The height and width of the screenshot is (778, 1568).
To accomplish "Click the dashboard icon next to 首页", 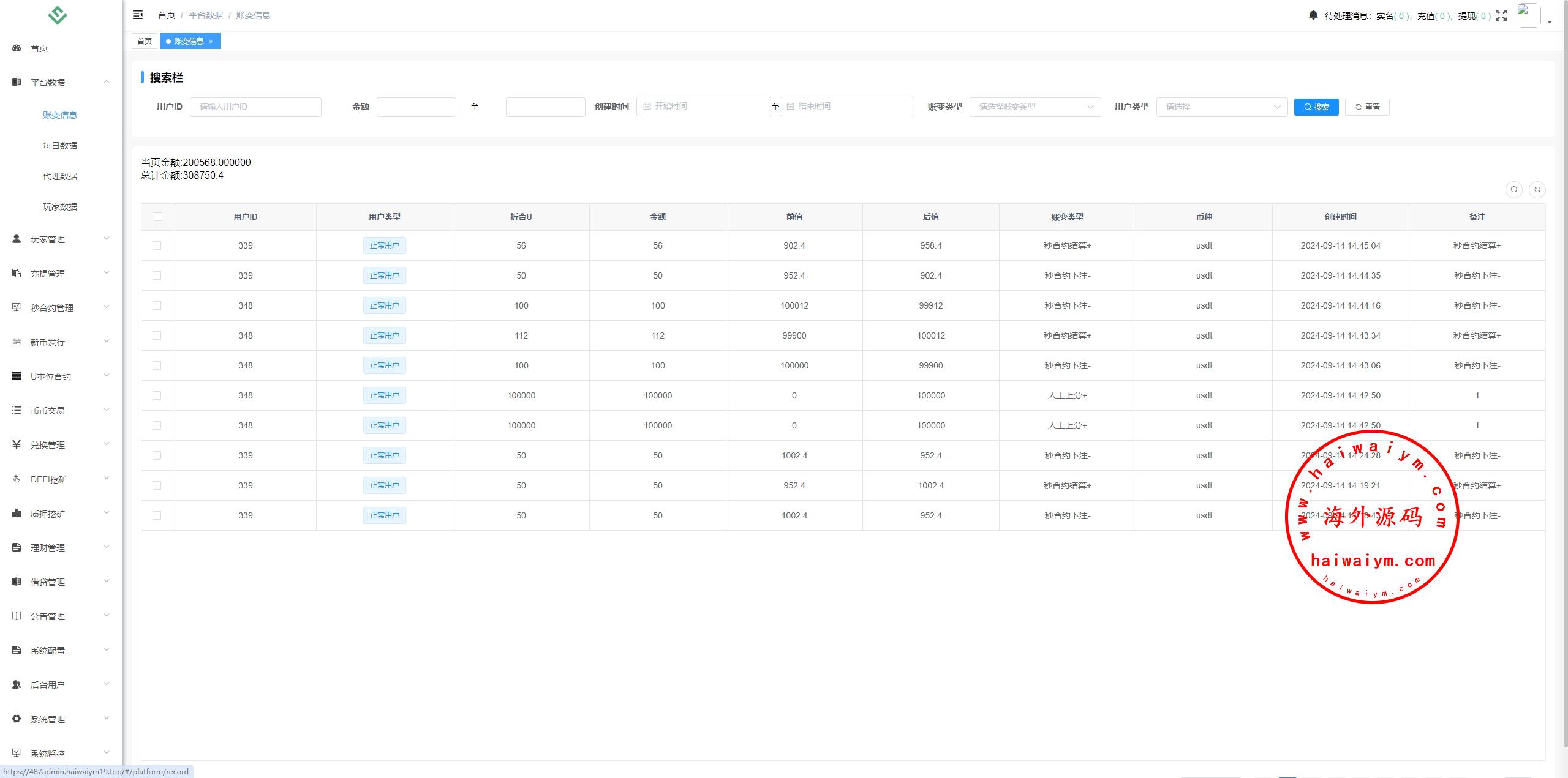I will 17,48.
